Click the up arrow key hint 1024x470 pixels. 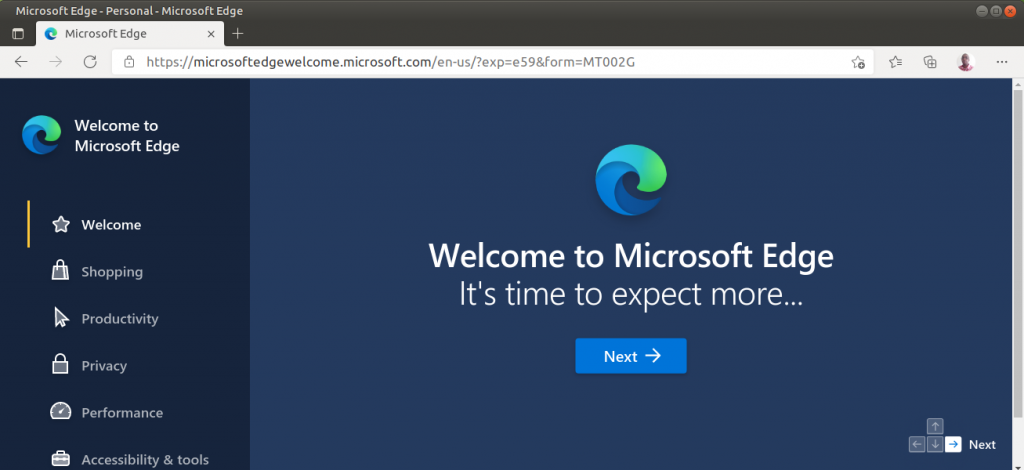935,426
